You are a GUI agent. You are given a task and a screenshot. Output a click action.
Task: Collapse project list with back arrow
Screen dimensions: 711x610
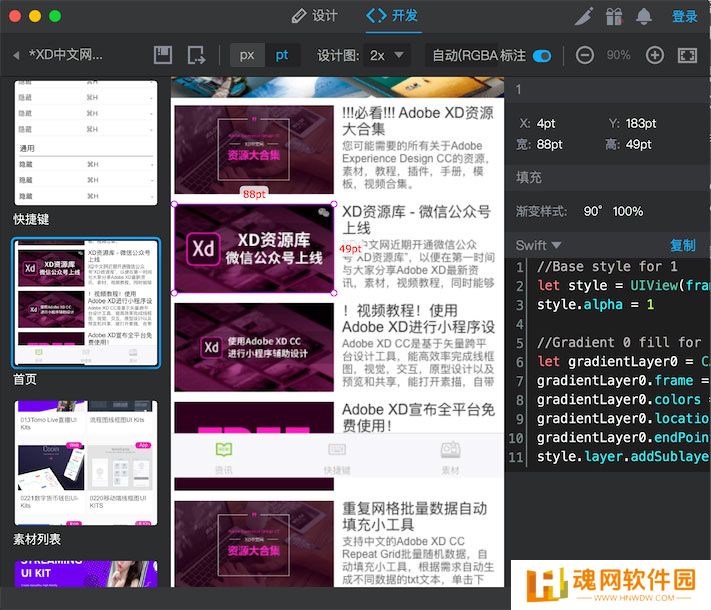tap(15, 55)
